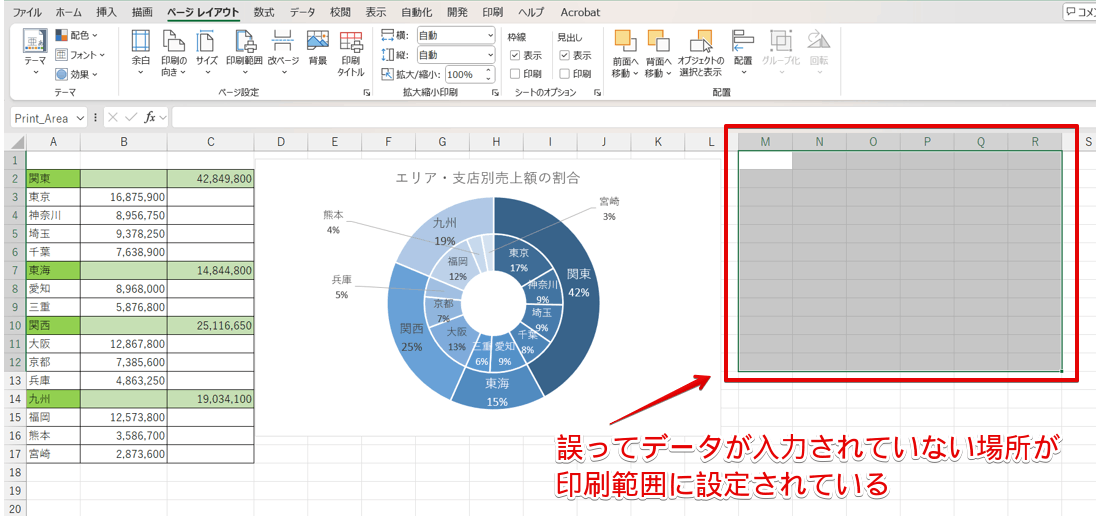Open the 効果 theme effects menu
Screen dimensions: 1096x528
click(x=77, y=73)
